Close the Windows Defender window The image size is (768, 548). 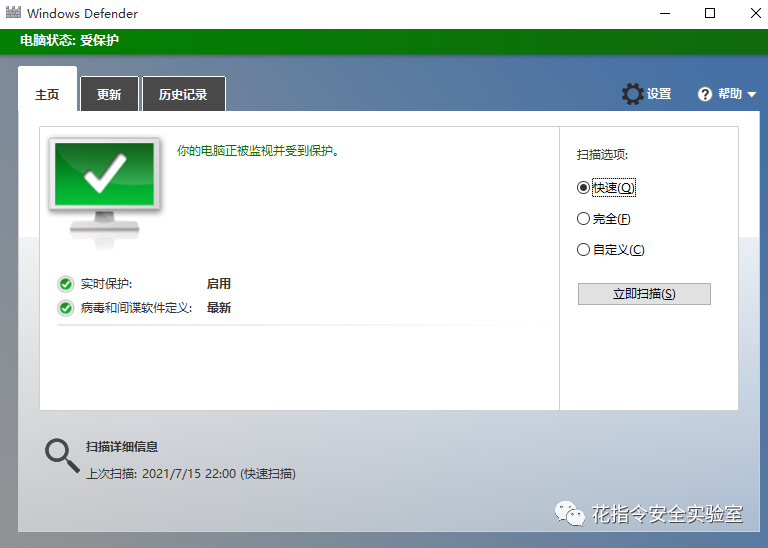[x=755, y=13]
